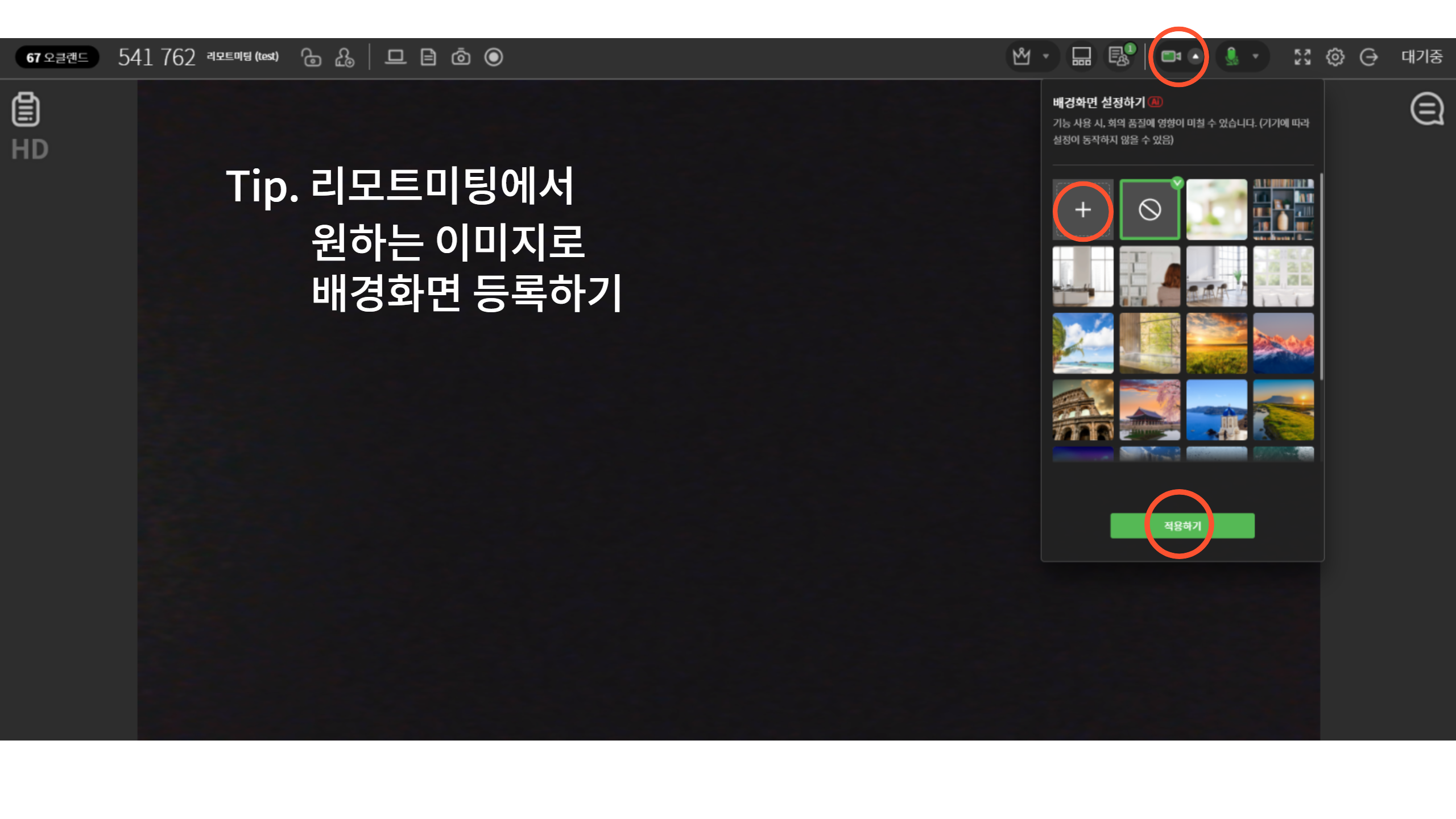1456x819 pixels.
Task: Start recording with the record icon
Action: pos(494,57)
